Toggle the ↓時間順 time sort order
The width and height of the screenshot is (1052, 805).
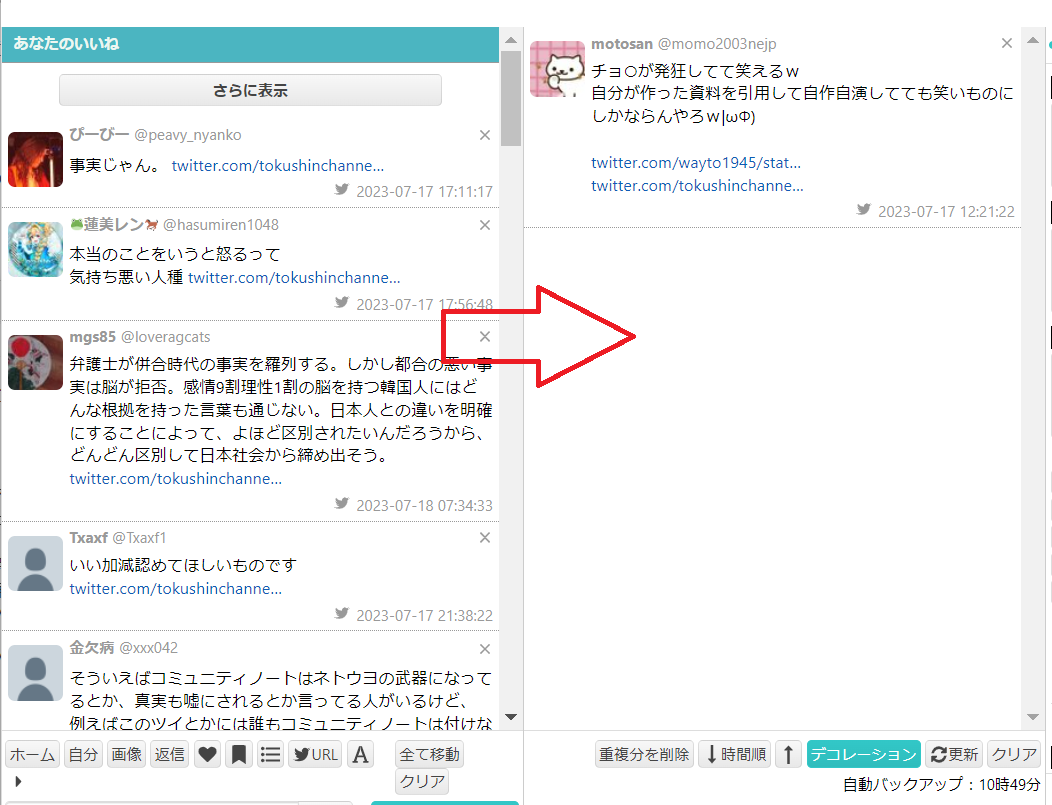pyautogui.click(x=734, y=754)
